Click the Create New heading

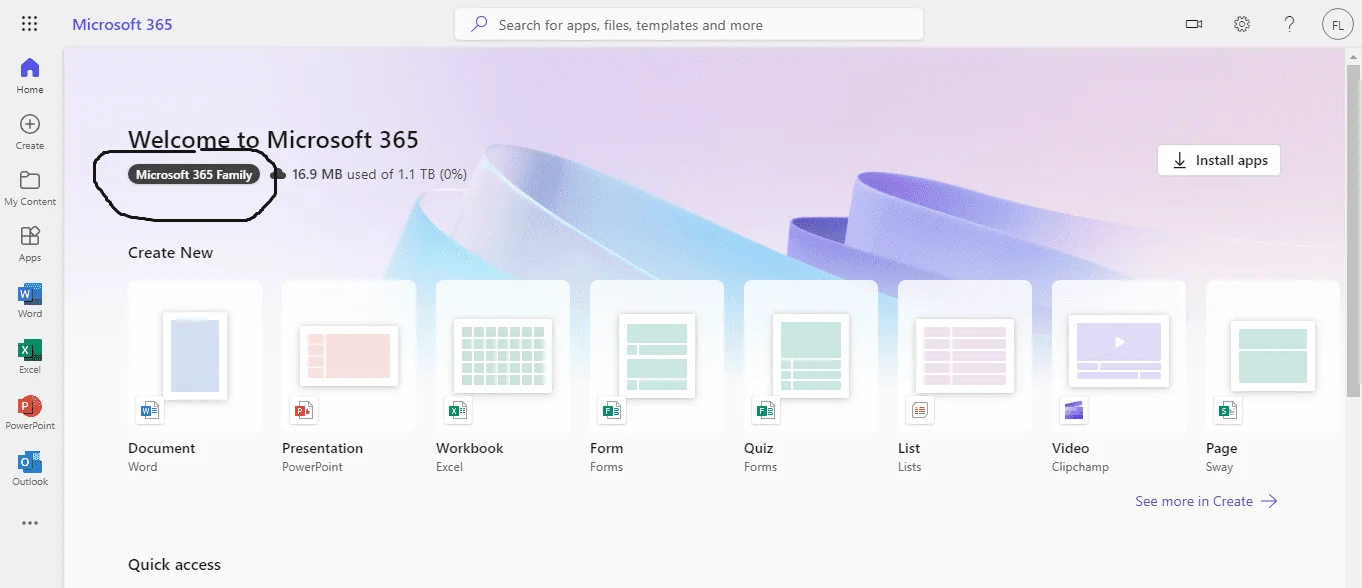click(x=170, y=253)
